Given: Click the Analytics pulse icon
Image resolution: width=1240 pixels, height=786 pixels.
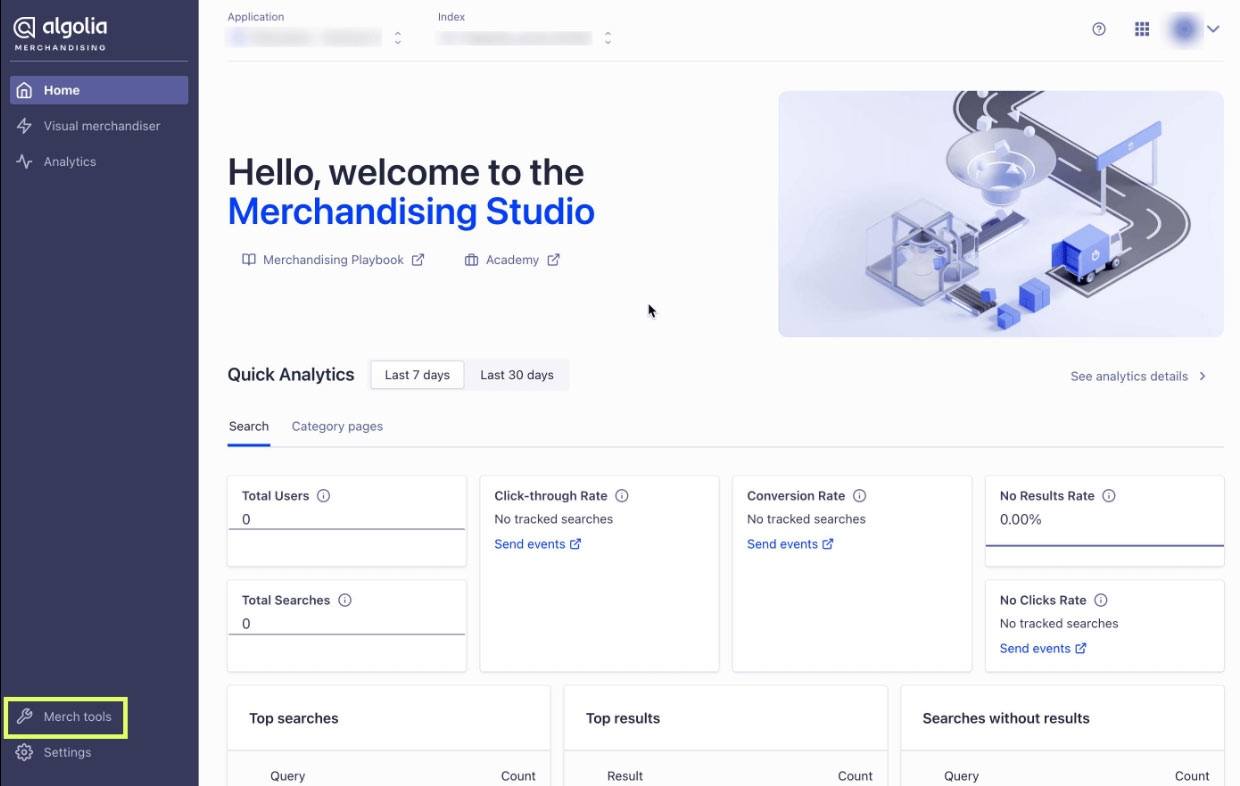Looking at the screenshot, I should click(x=25, y=162).
